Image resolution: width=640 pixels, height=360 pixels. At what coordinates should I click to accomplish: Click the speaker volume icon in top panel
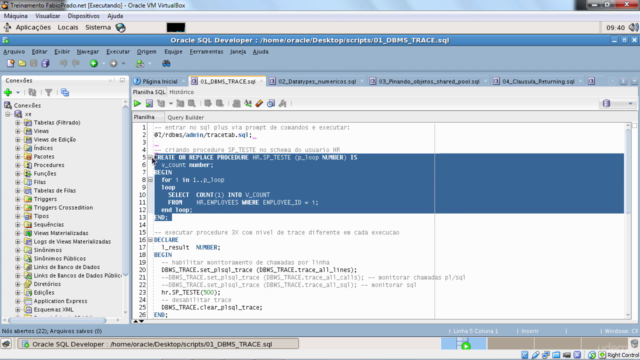[633, 27]
